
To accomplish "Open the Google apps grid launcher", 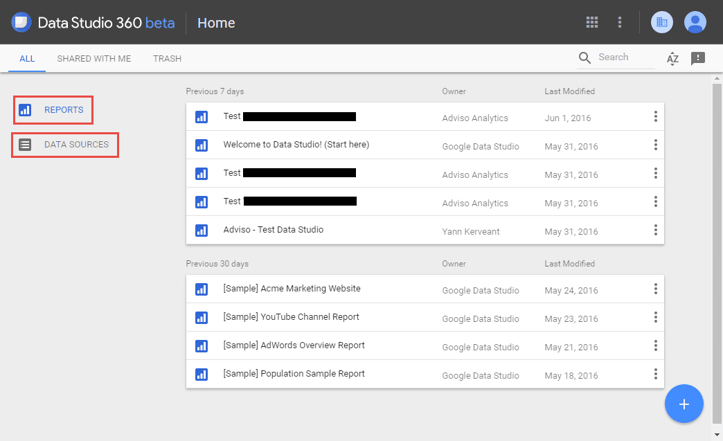I will pyautogui.click(x=592, y=22).
